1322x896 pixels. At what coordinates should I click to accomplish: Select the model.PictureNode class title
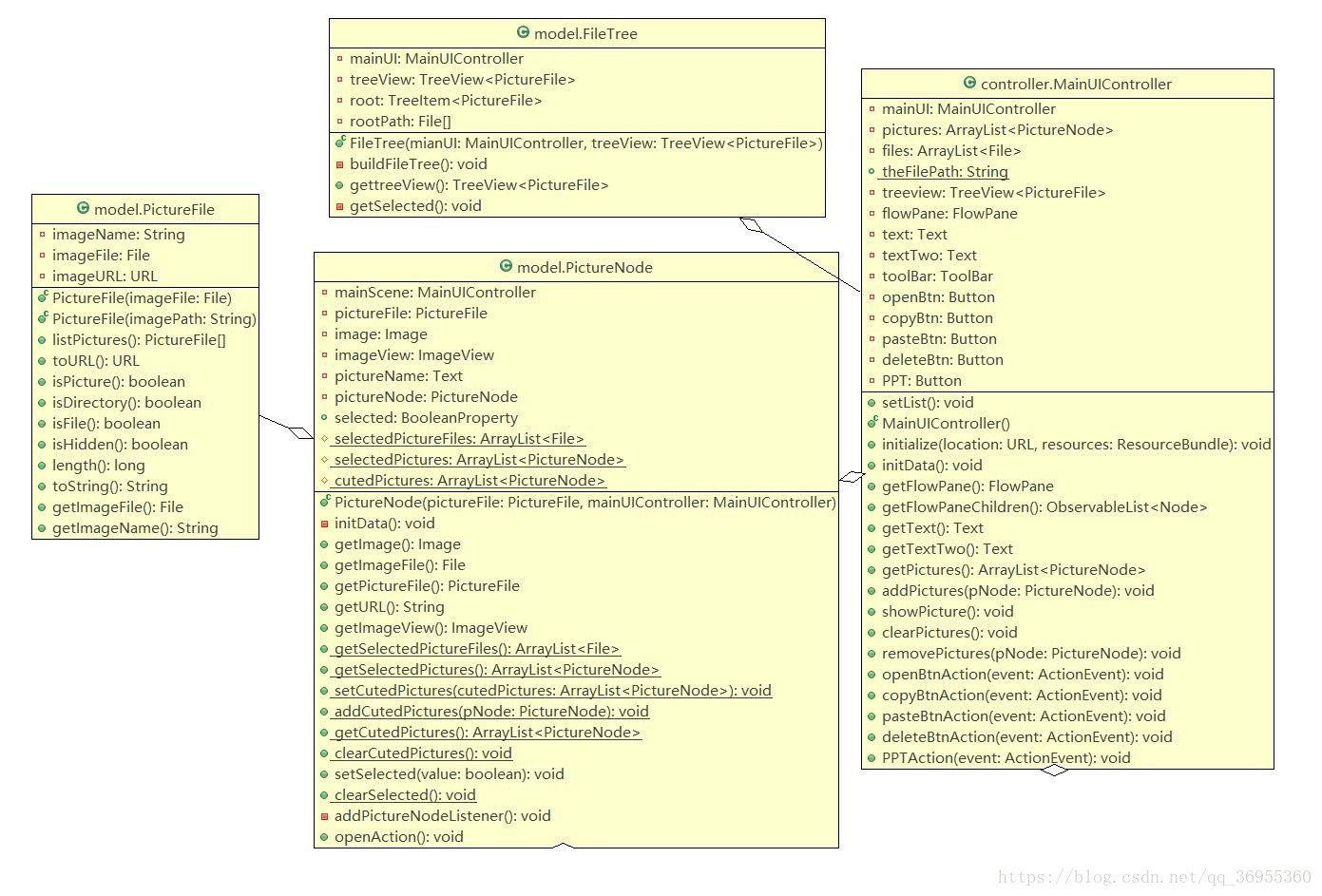coord(584,267)
